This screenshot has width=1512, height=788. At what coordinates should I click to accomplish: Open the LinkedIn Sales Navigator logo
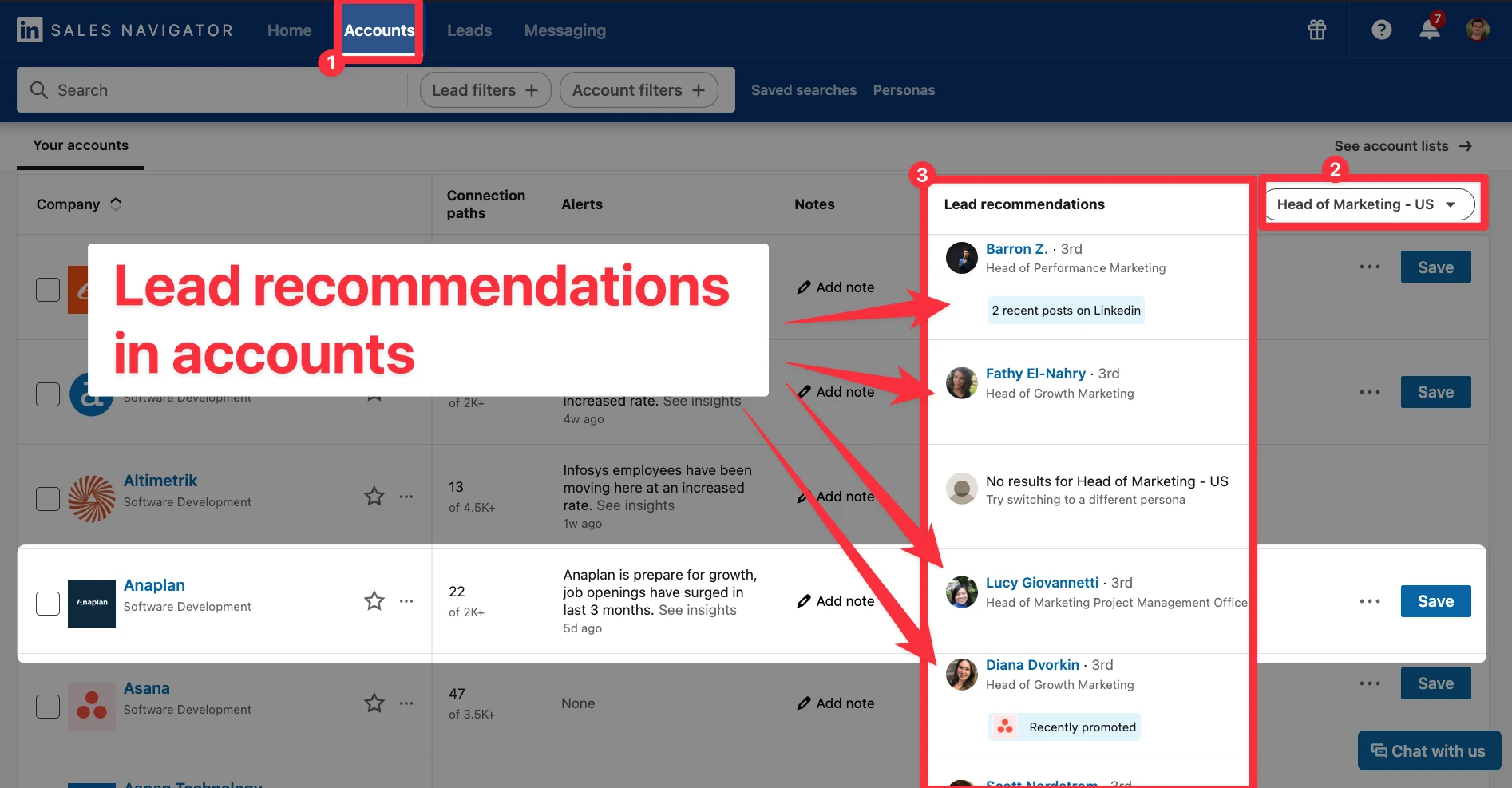[x=125, y=30]
